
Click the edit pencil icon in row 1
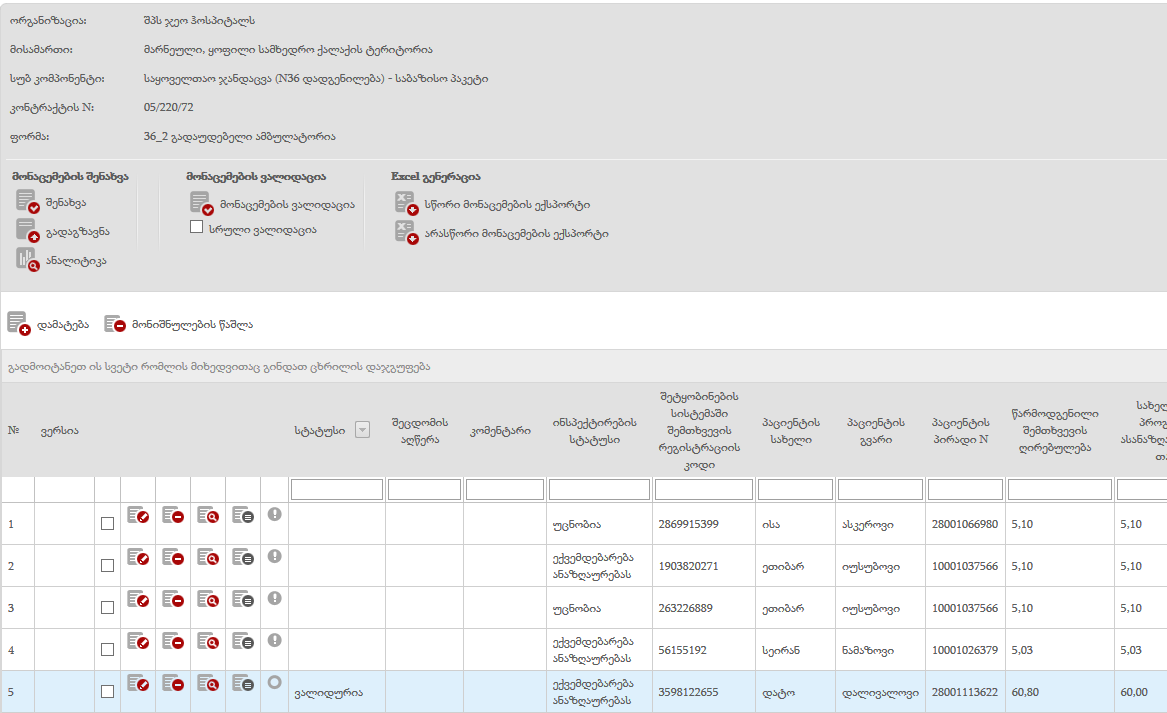138,516
